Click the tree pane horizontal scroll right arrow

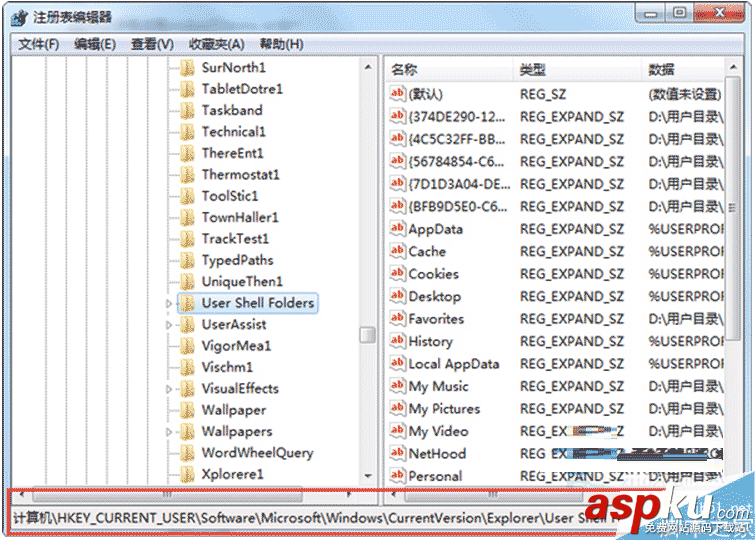[x=350, y=495]
